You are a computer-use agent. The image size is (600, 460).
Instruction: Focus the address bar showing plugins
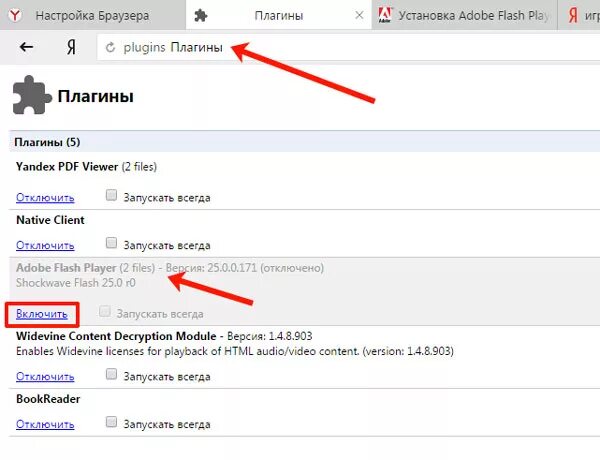348,47
